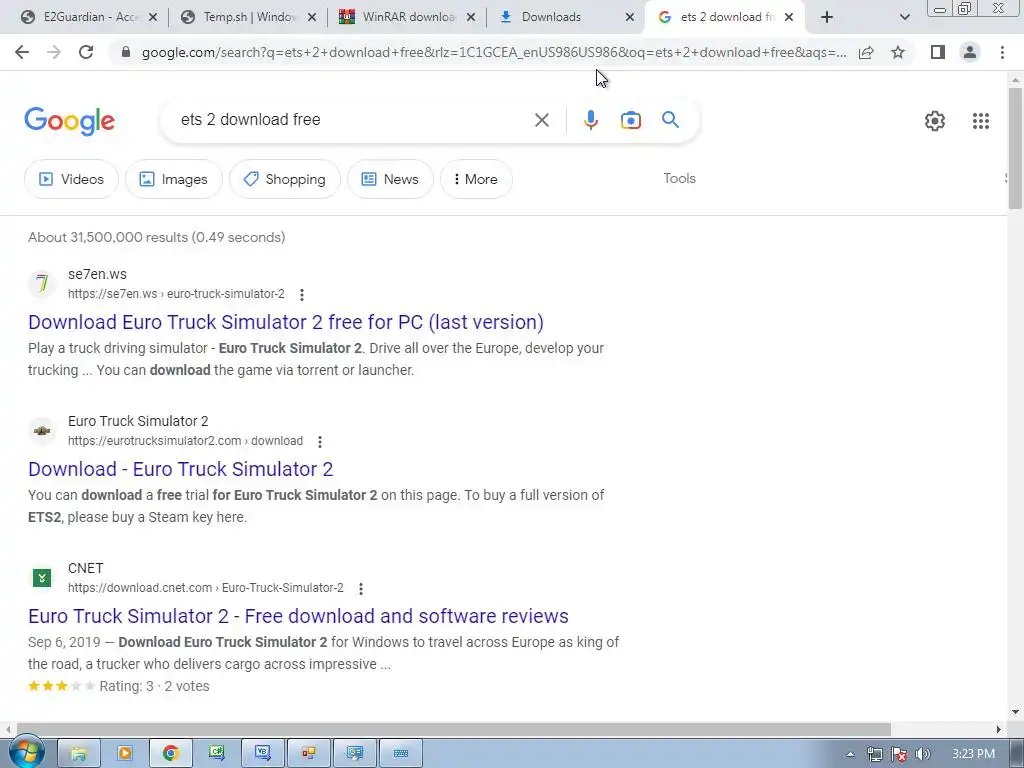Open browser side panel
Screen dimensions: 1024x768
tap(938, 52)
